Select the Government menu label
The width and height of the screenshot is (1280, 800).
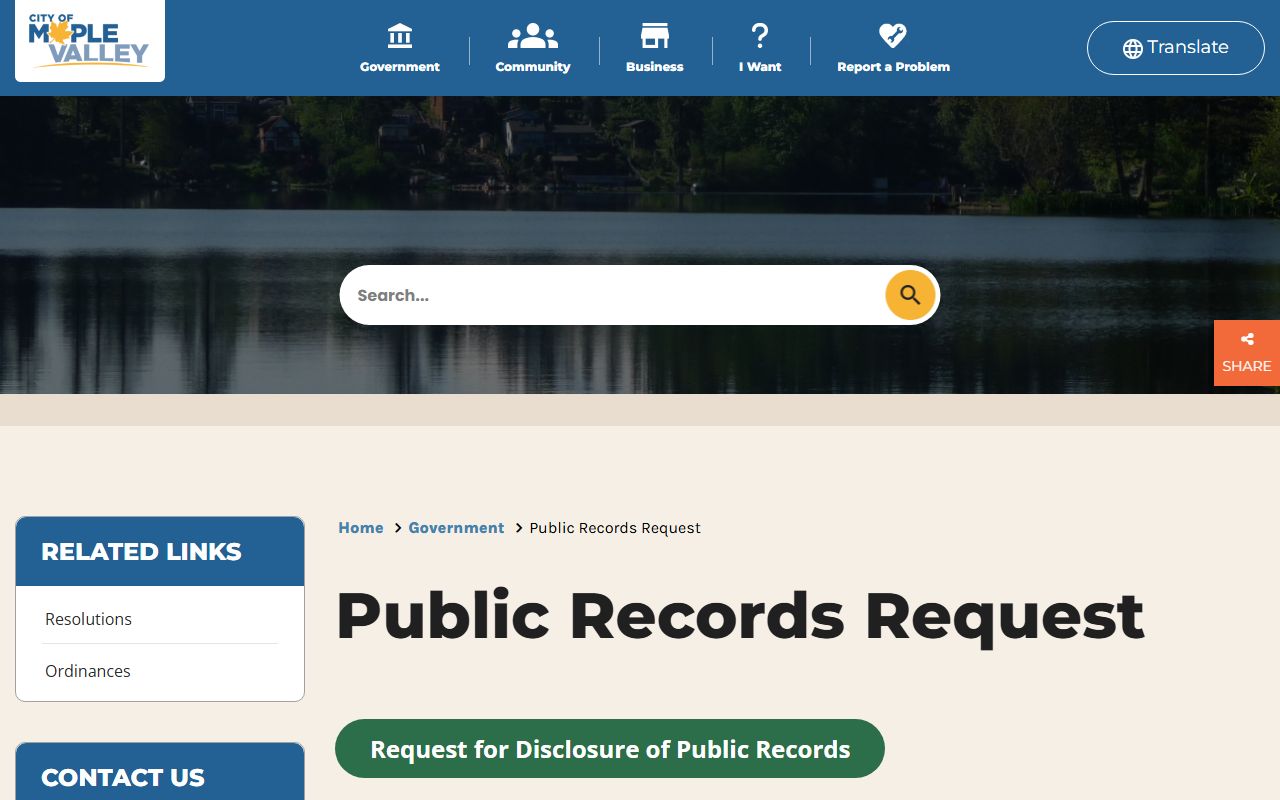(400, 67)
